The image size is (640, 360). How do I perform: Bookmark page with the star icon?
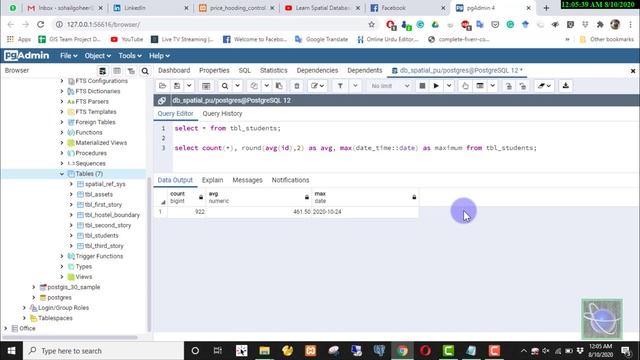371,24
